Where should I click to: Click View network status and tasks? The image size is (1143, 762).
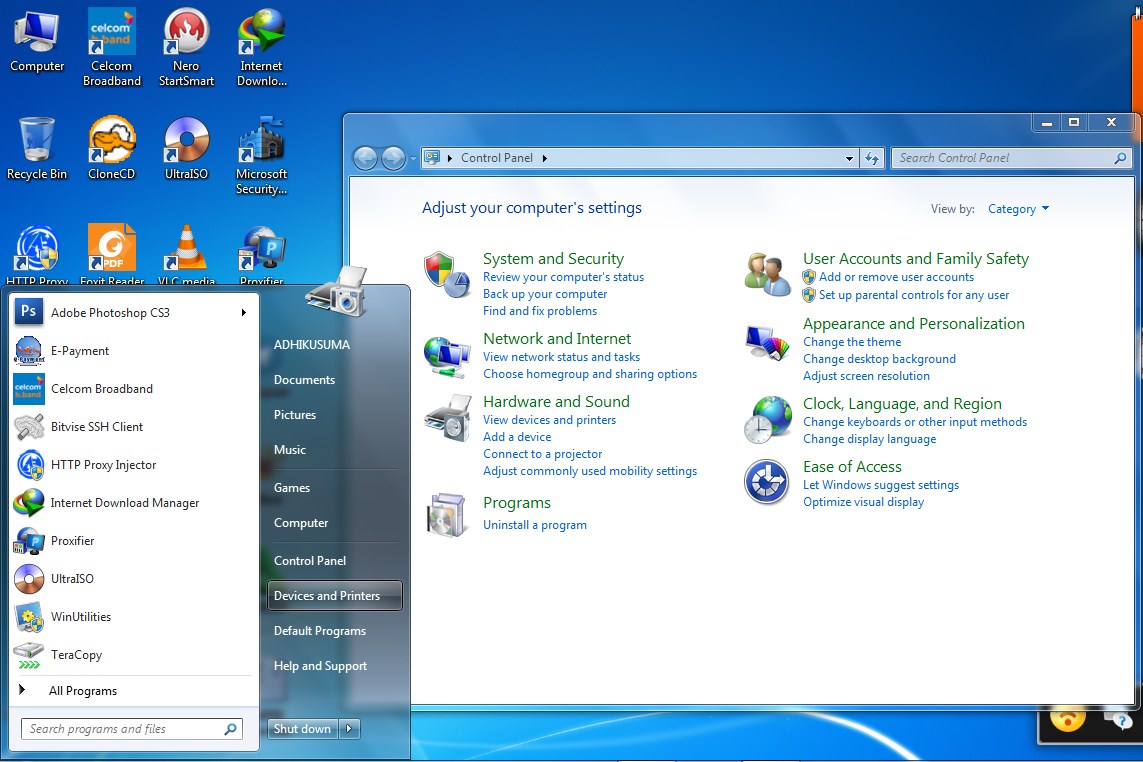[x=561, y=357]
